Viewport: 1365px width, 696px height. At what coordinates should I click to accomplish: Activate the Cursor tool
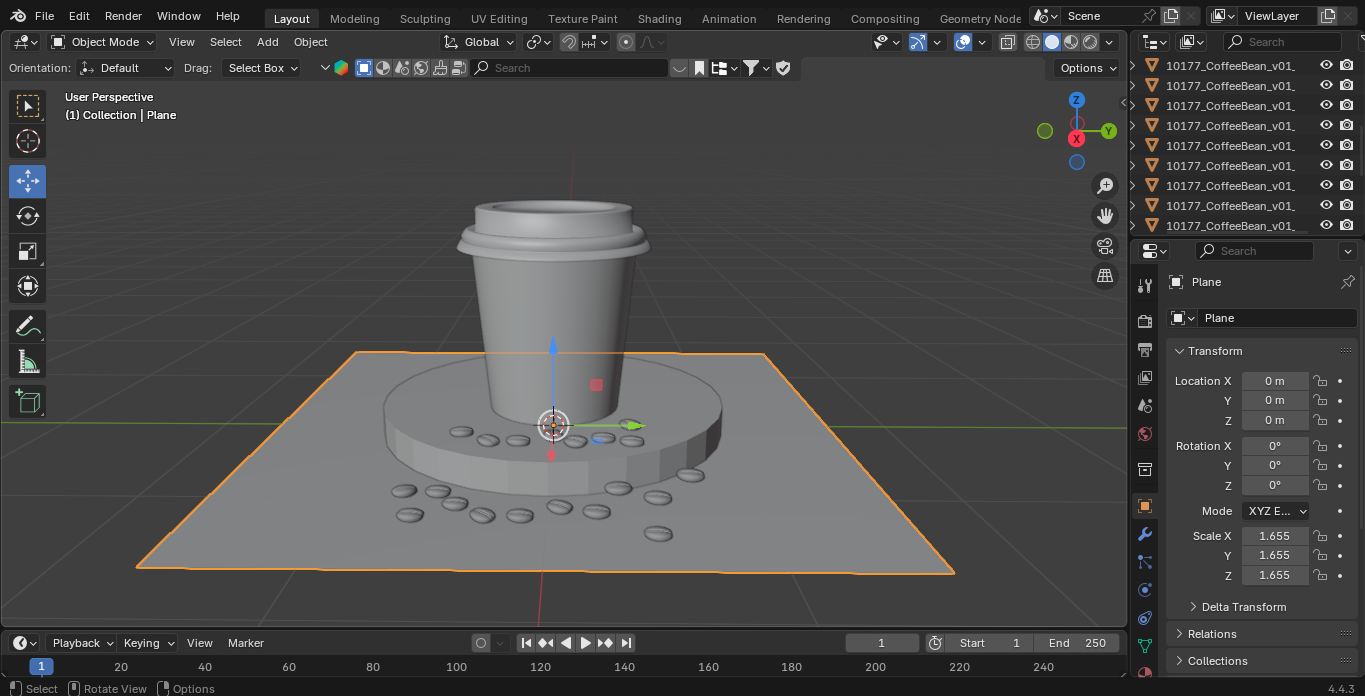[x=28, y=141]
